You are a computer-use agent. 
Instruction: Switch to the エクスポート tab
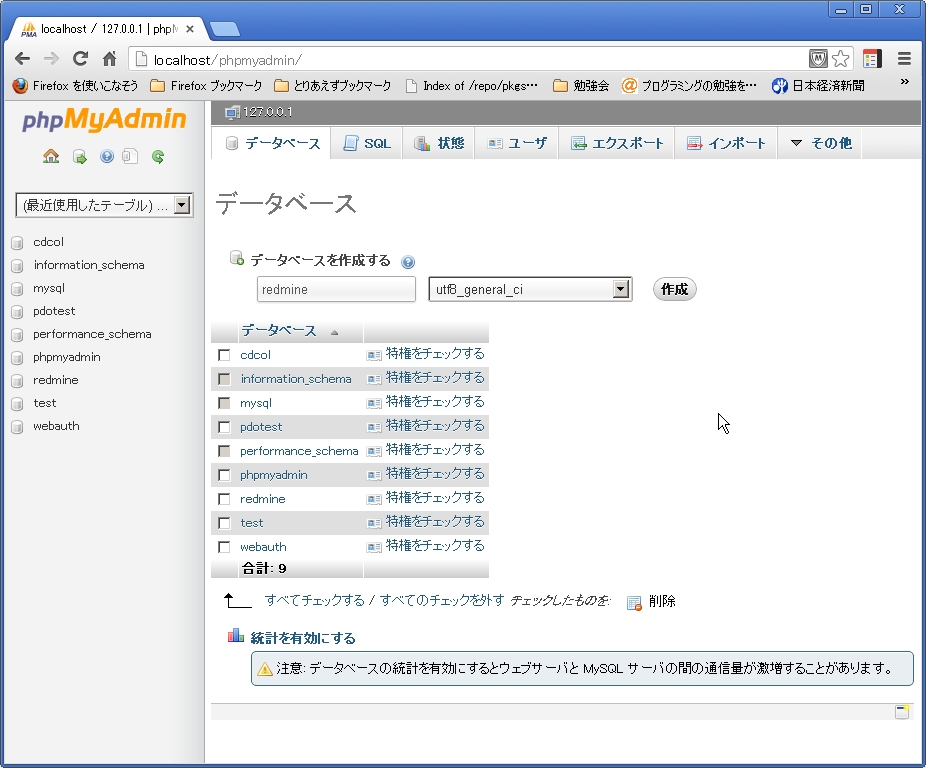(x=617, y=144)
